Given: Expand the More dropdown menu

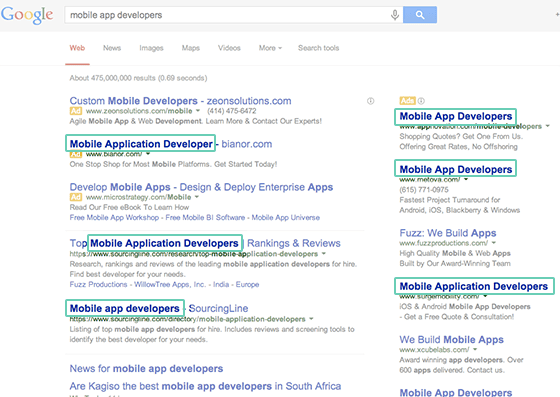Looking at the screenshot, I should pos(270,48).
